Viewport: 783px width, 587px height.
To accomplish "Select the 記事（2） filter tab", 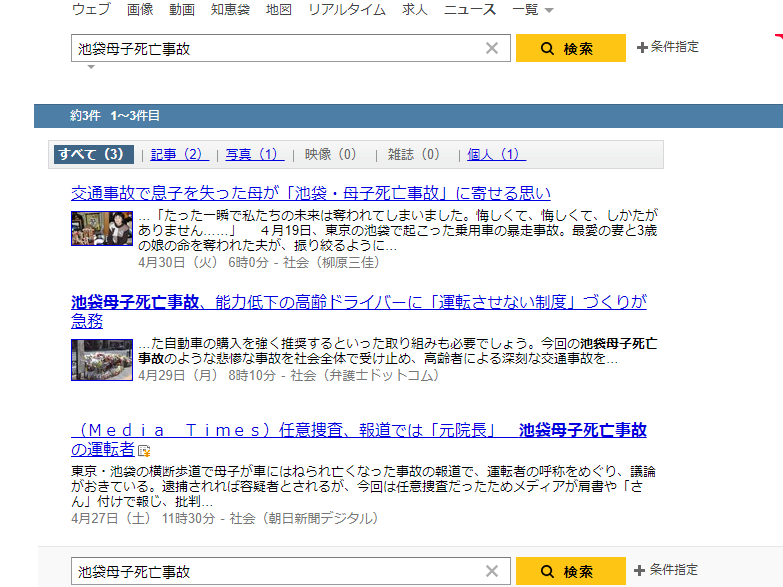I will click(x=179, y=154).
